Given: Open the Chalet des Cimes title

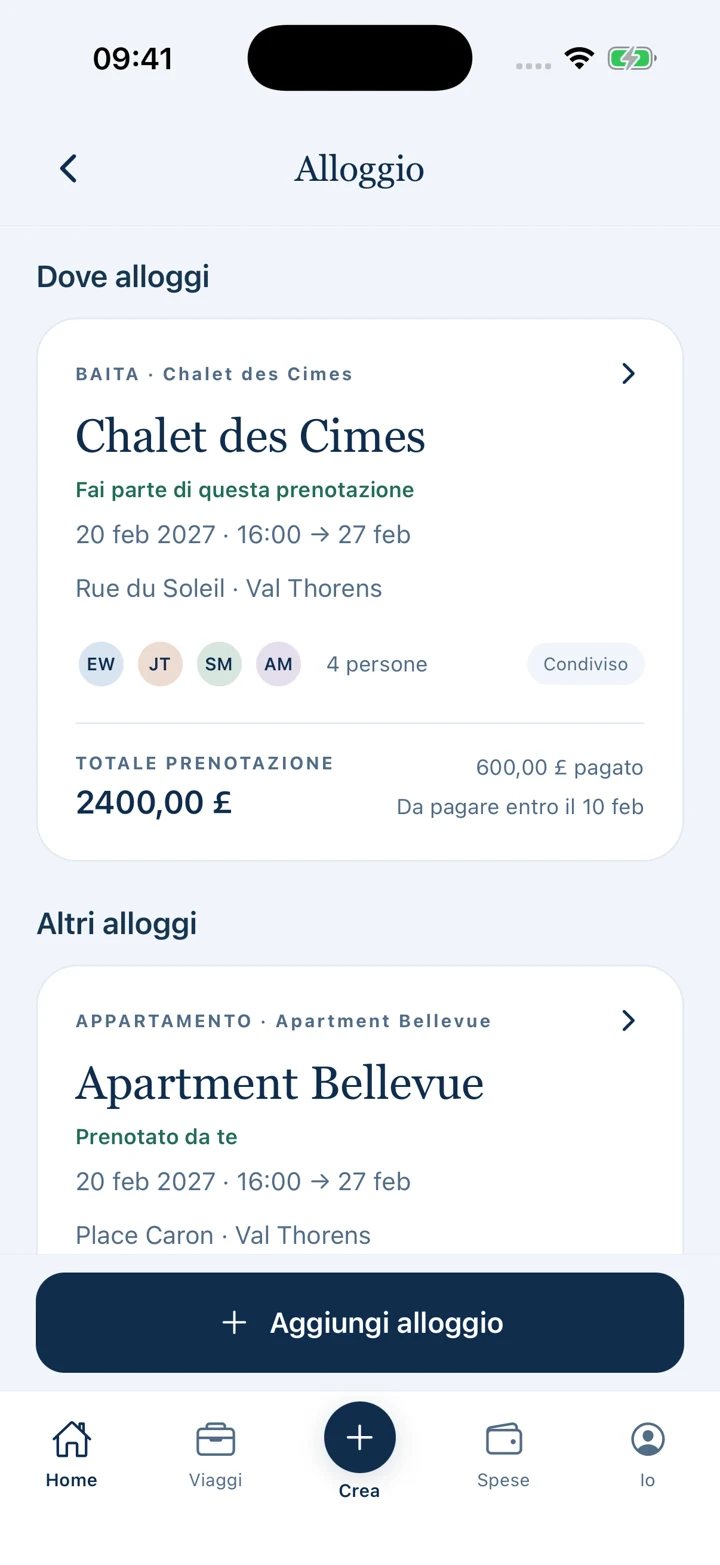Looking at the screenshot, I should pyautogui.click(x=251, y=436).
